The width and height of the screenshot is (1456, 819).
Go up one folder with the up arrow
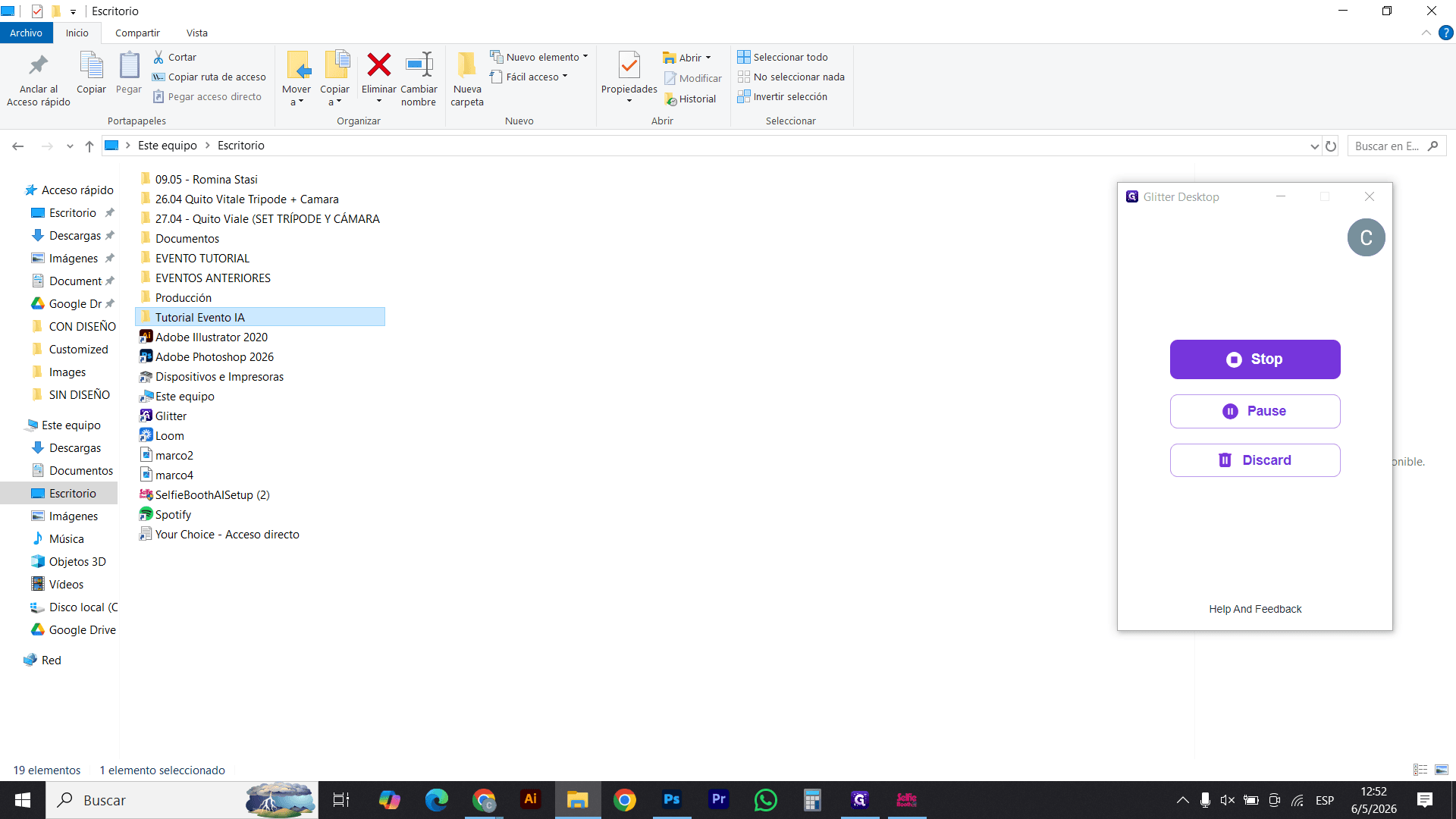tap(89, 146)
